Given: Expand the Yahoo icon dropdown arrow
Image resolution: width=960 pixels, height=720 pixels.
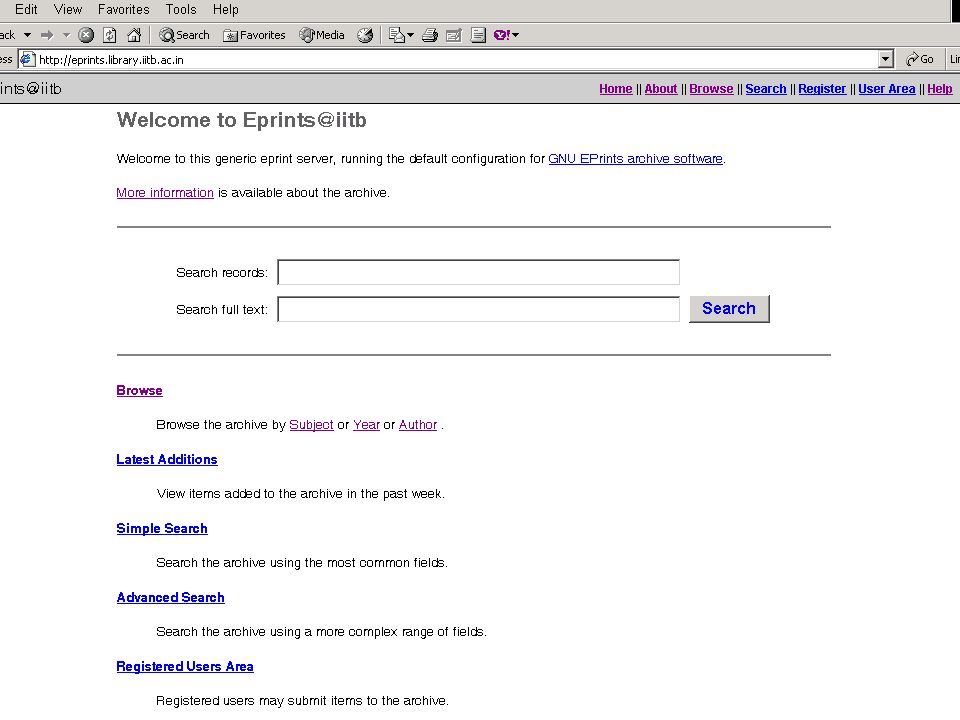Looking at the screenshot, I should coord(516,36).
